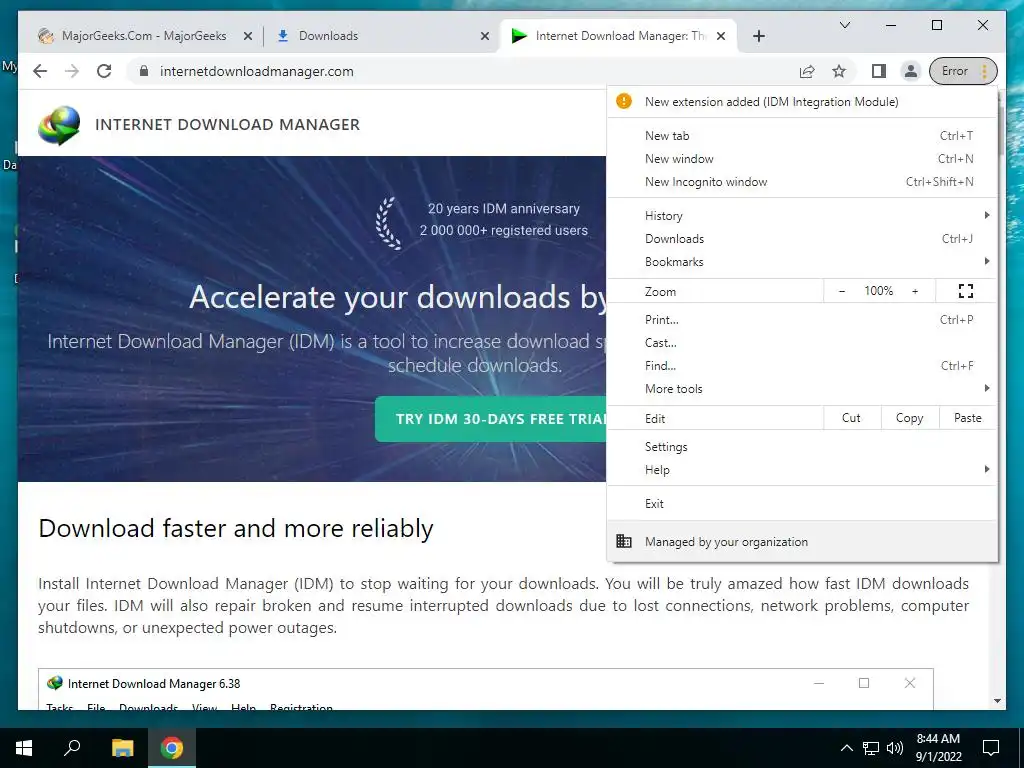Open the Windows Start menu

24,748
